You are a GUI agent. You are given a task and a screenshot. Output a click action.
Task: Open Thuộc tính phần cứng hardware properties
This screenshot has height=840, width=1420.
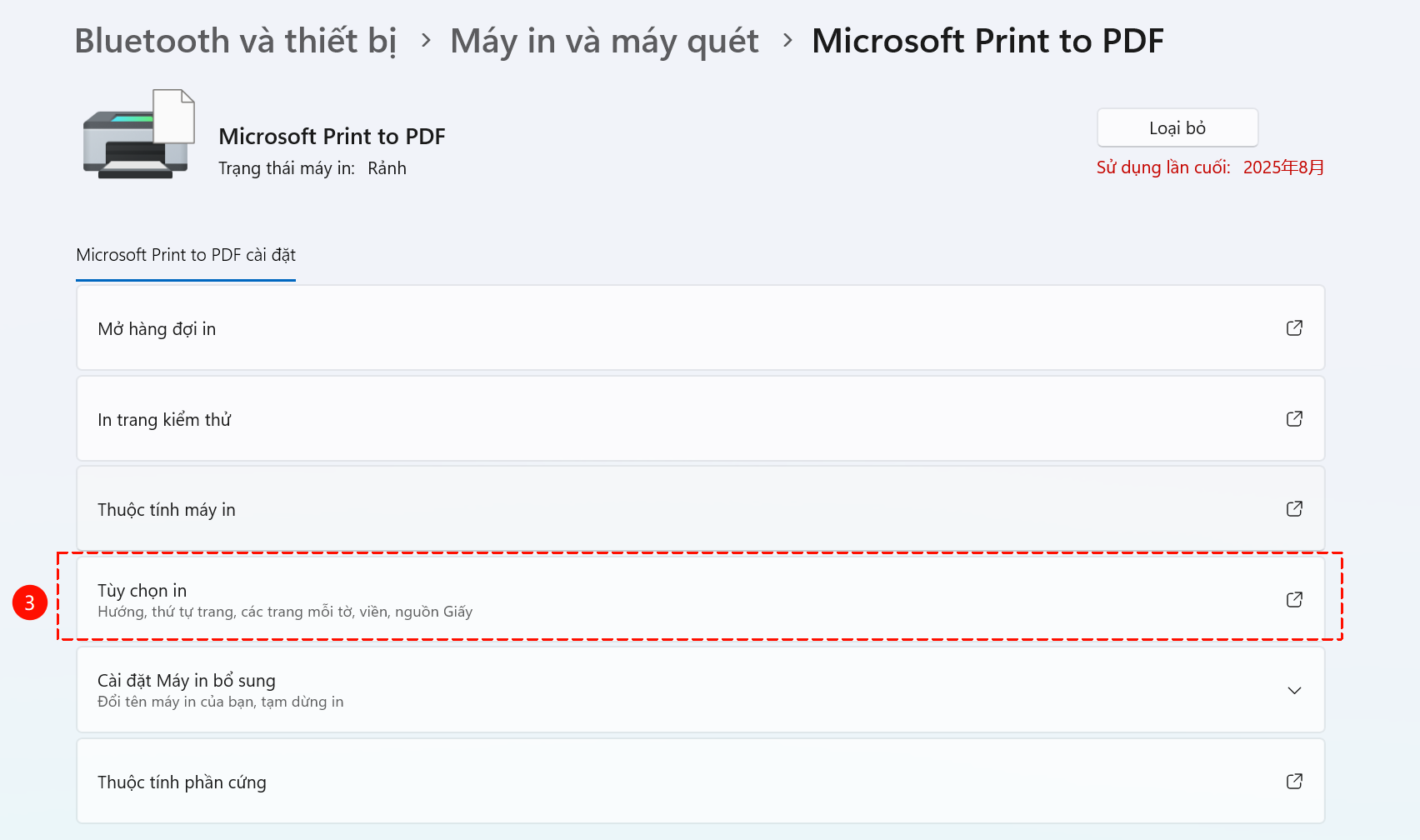[x=182, y=782]
